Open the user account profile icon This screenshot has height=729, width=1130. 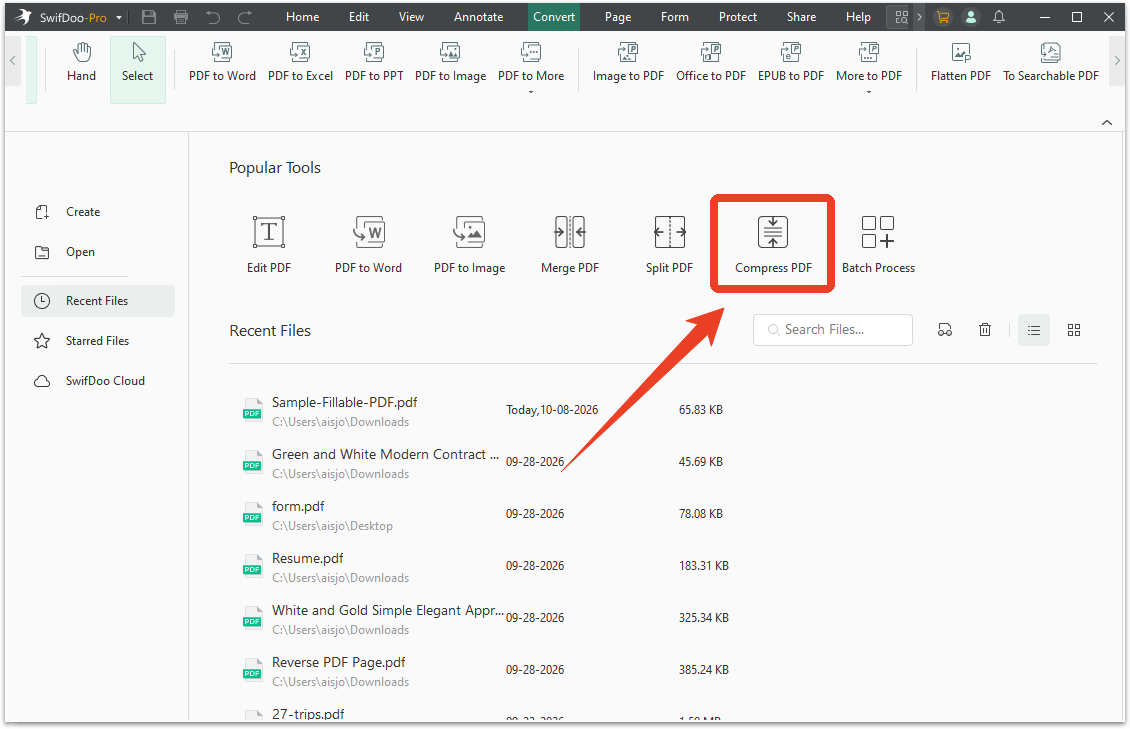coord(971,17)
